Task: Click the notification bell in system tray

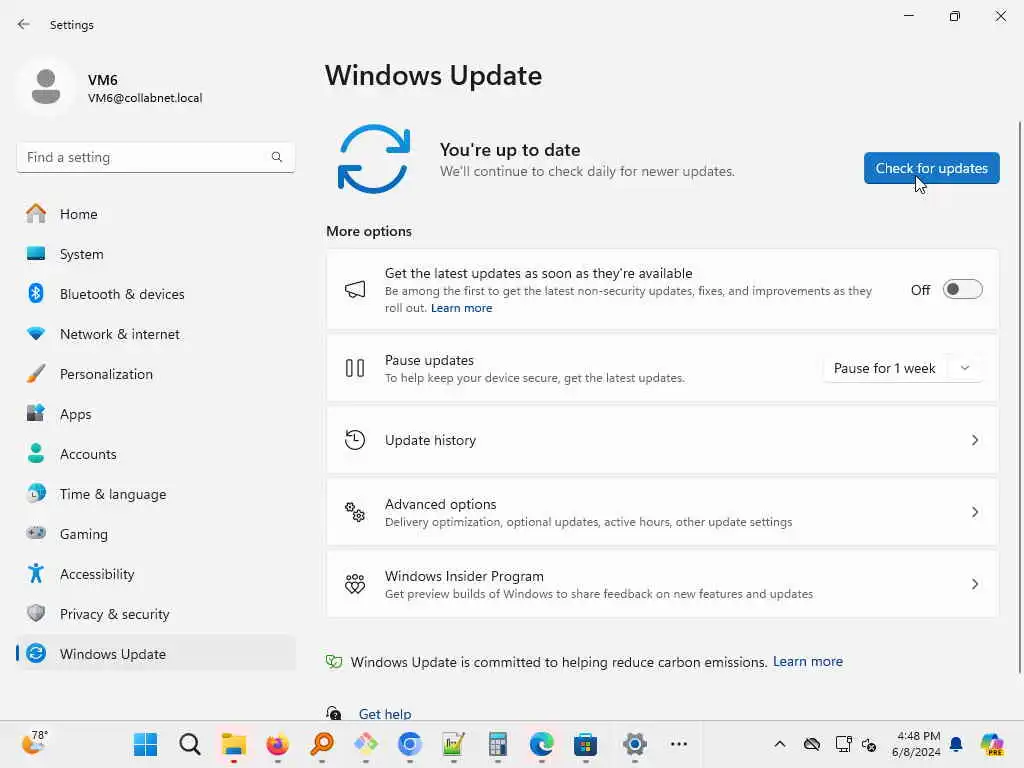Action: [956, 744]
